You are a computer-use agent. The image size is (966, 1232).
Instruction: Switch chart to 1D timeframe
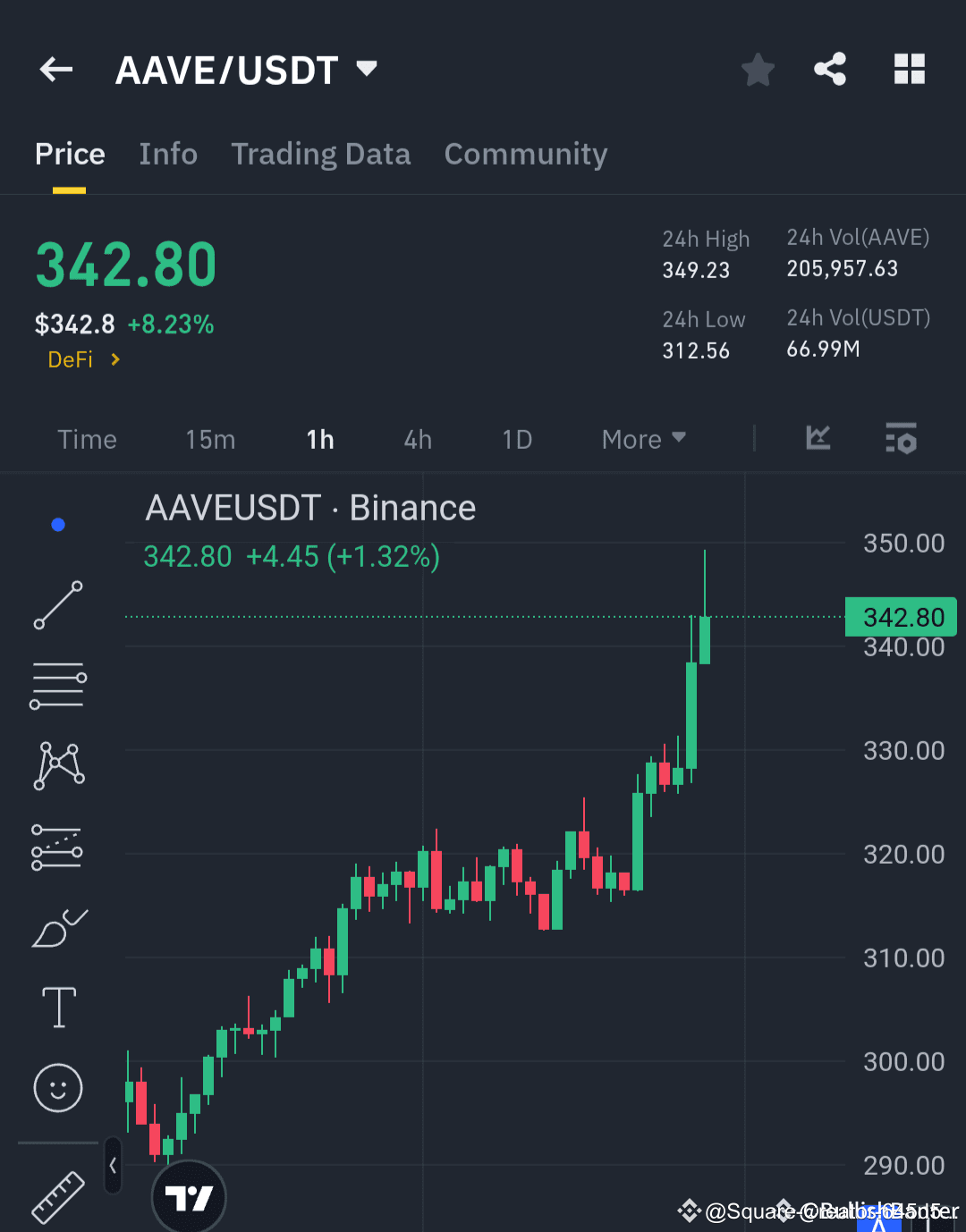517,439
